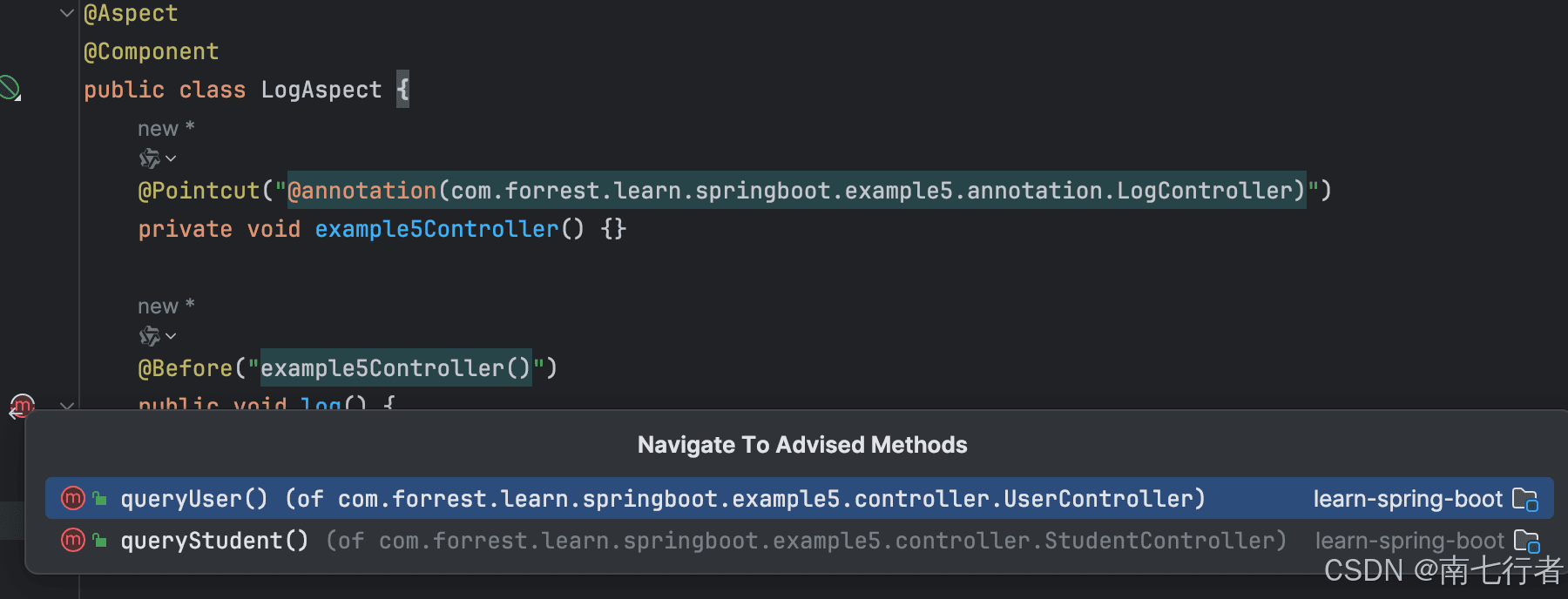Click the opening brace after LogAspect
Image resolution: width=1568 pixels, height=599 pixels.
(402, 90)
